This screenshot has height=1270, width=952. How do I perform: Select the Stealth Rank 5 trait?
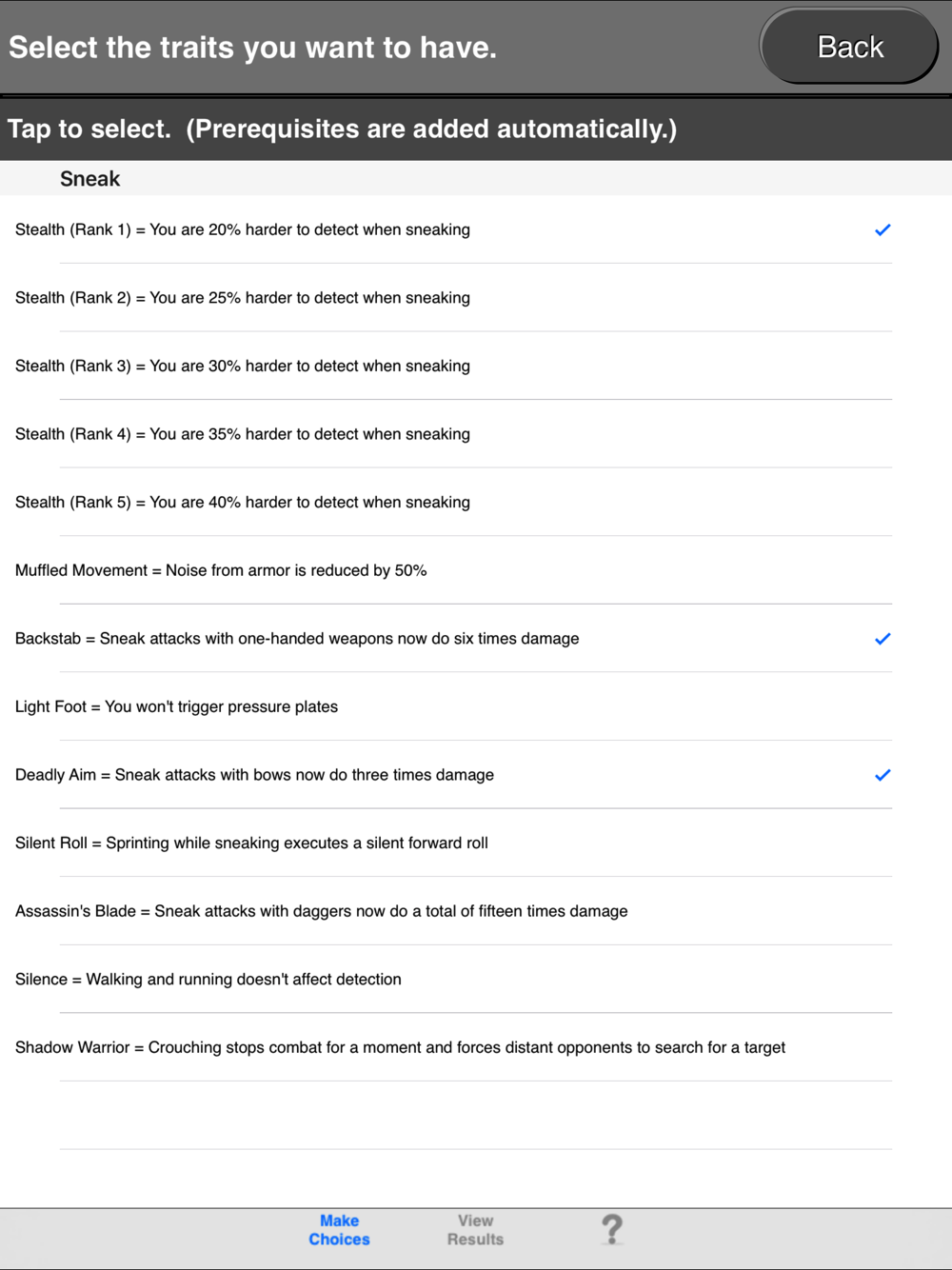(476, 503)
